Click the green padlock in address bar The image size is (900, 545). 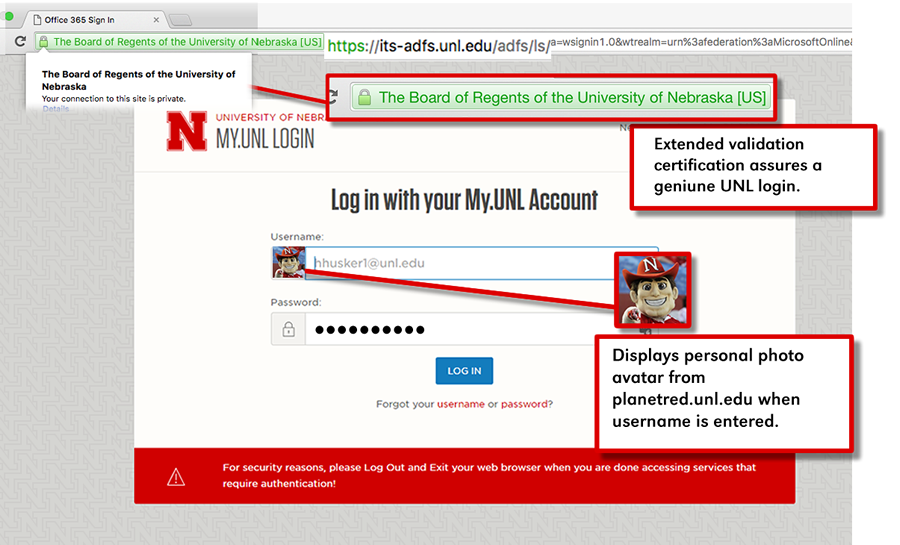[44, 42]
